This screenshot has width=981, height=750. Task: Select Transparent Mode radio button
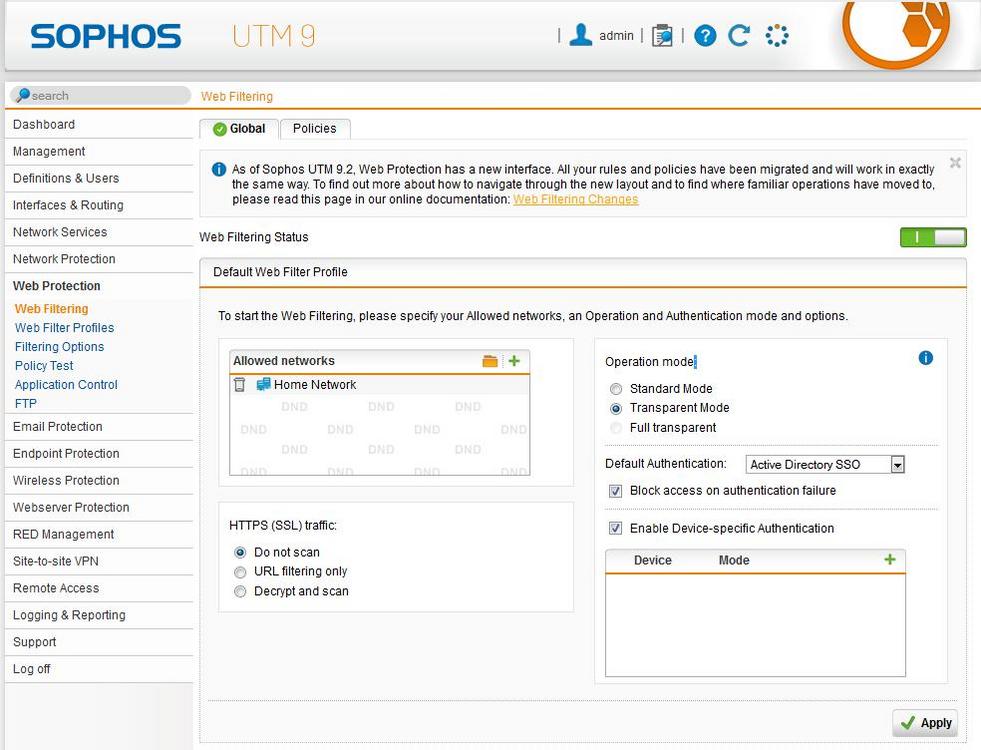(x=616, y=408)
